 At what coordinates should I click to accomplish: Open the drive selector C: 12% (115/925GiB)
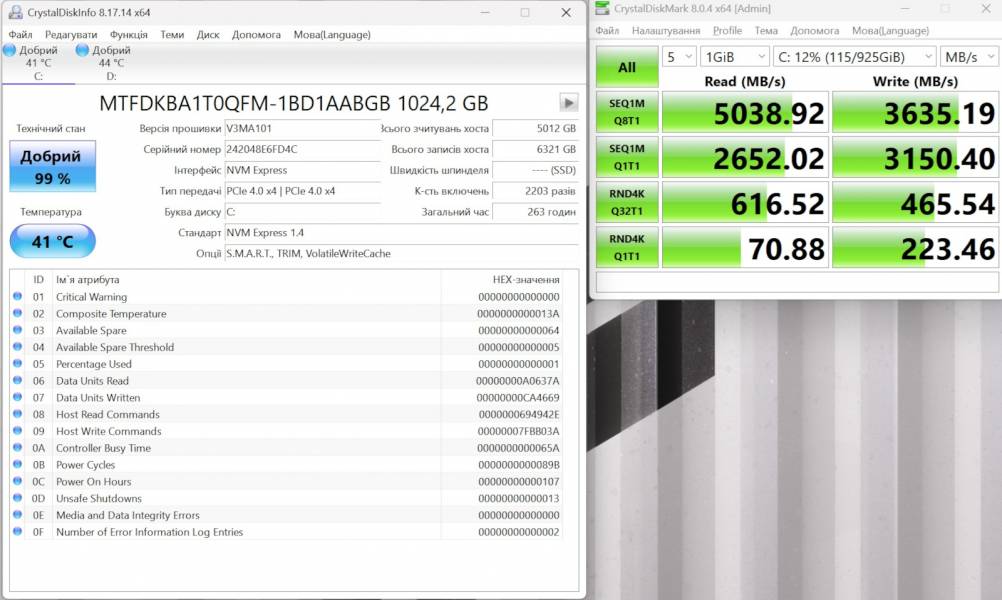click(x=854, y=57)
